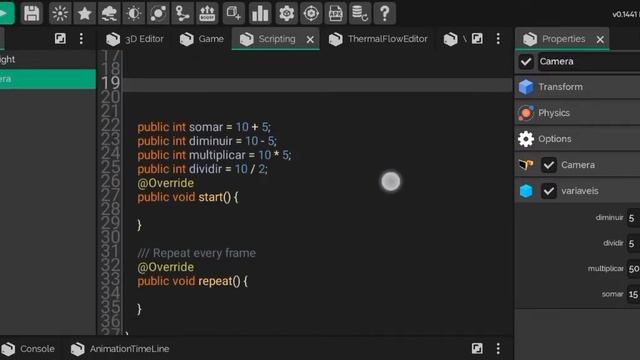Click the APK export icon
640x360 pixels.
[336, 13]
